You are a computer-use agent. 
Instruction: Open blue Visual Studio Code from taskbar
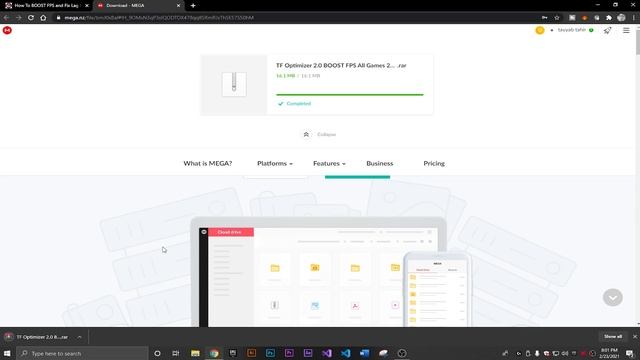point(345,353)
